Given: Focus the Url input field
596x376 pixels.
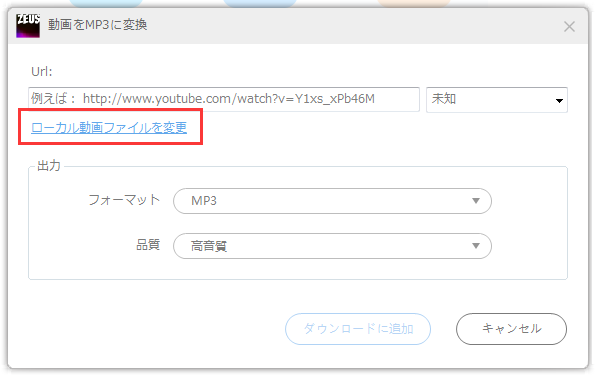Looking at the screenshot, I should point(224,99).
